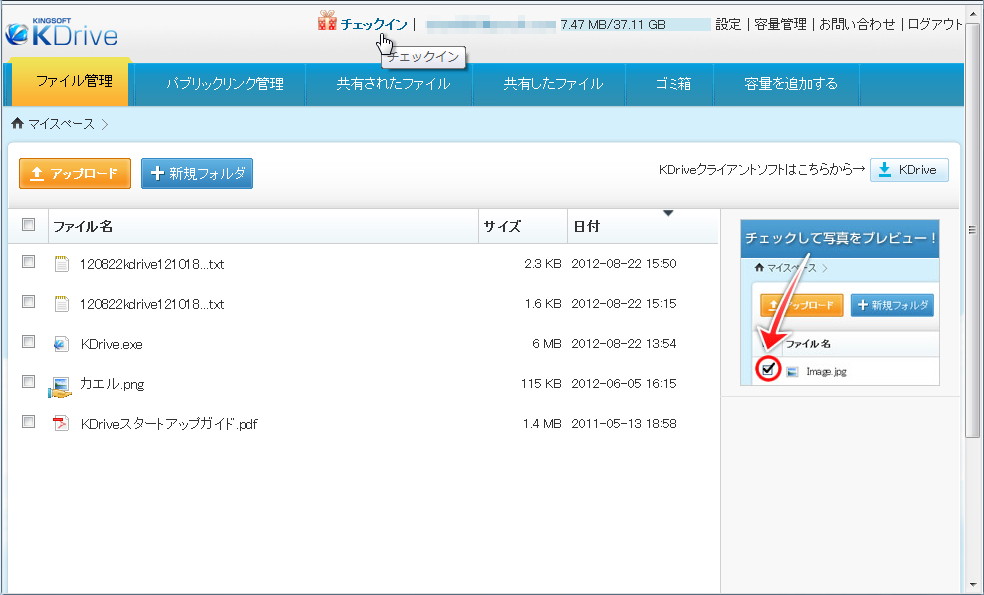Toggle the select-all checkbox above the file list

click(28, 225)
